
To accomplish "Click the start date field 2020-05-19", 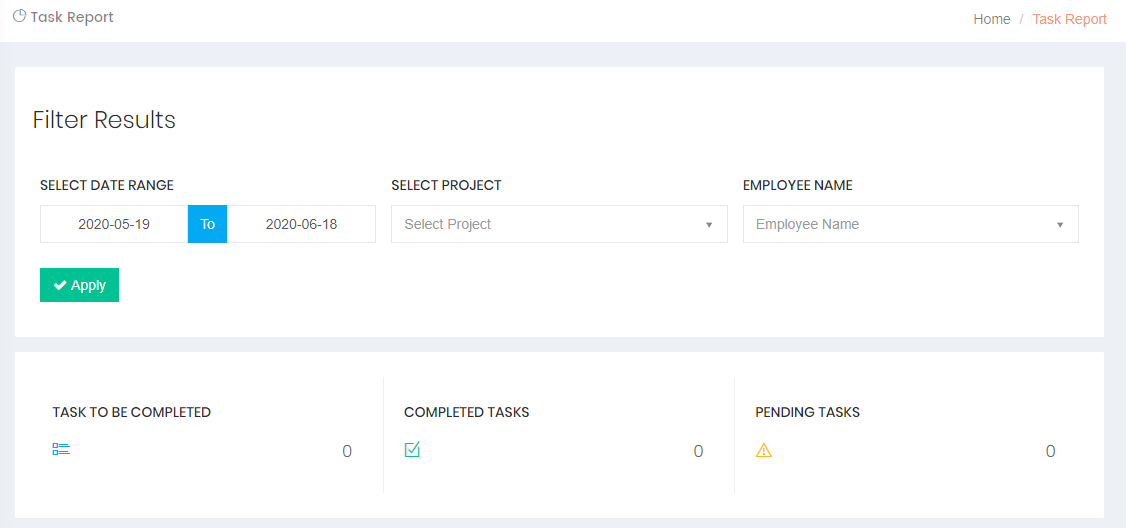I will click(114, 224).
